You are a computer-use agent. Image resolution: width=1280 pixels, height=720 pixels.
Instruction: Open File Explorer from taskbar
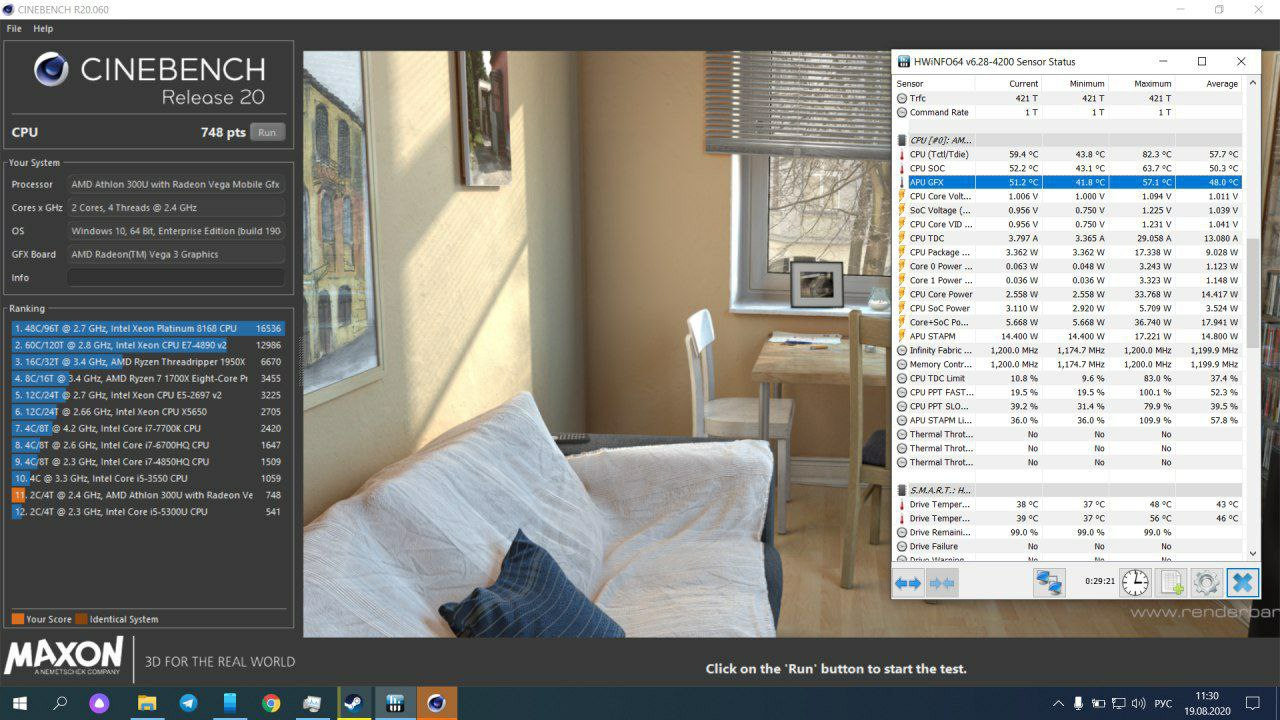click(x=146, y=703)
